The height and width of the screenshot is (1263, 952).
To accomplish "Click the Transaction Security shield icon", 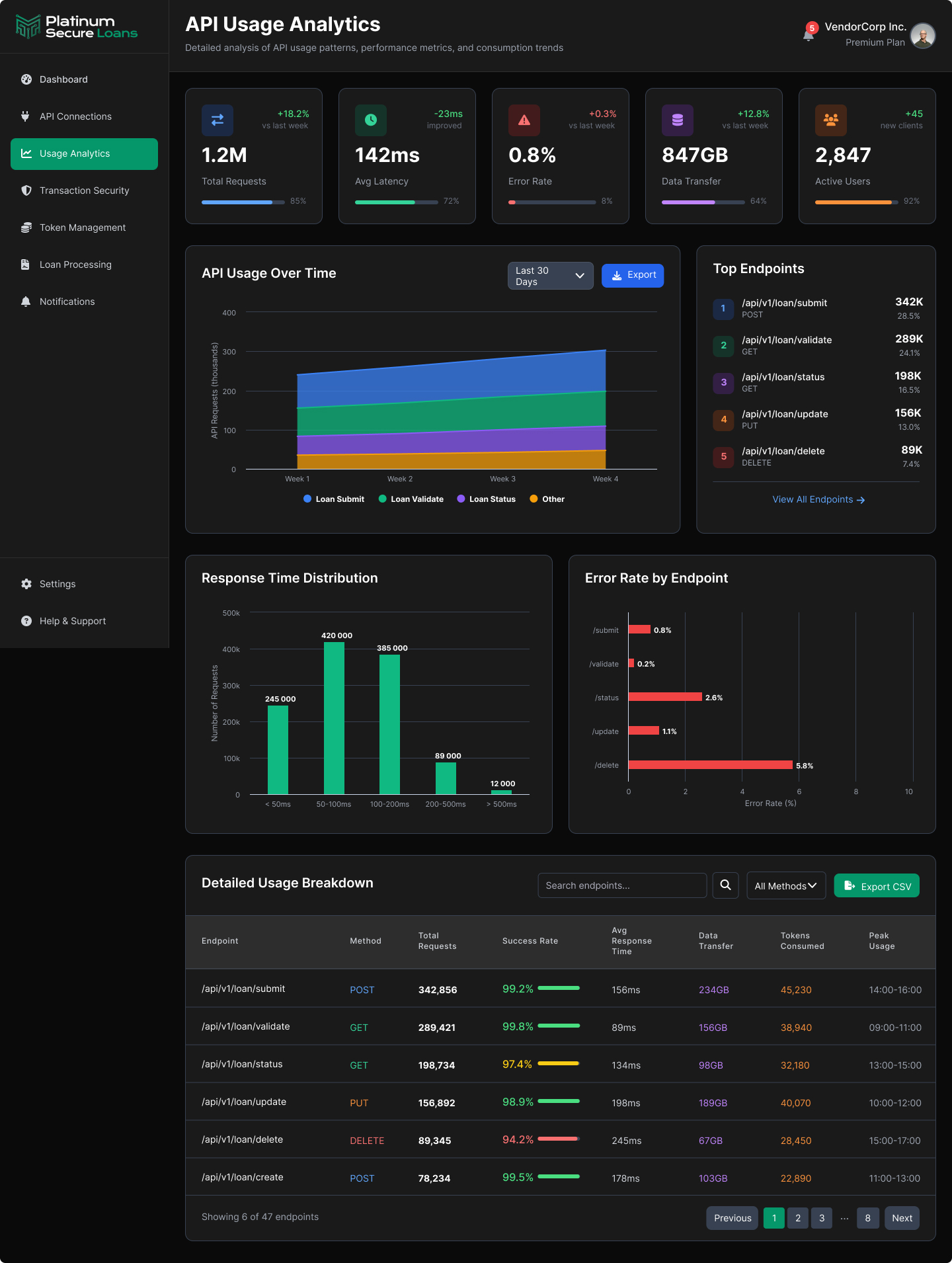I will (26, 190).
